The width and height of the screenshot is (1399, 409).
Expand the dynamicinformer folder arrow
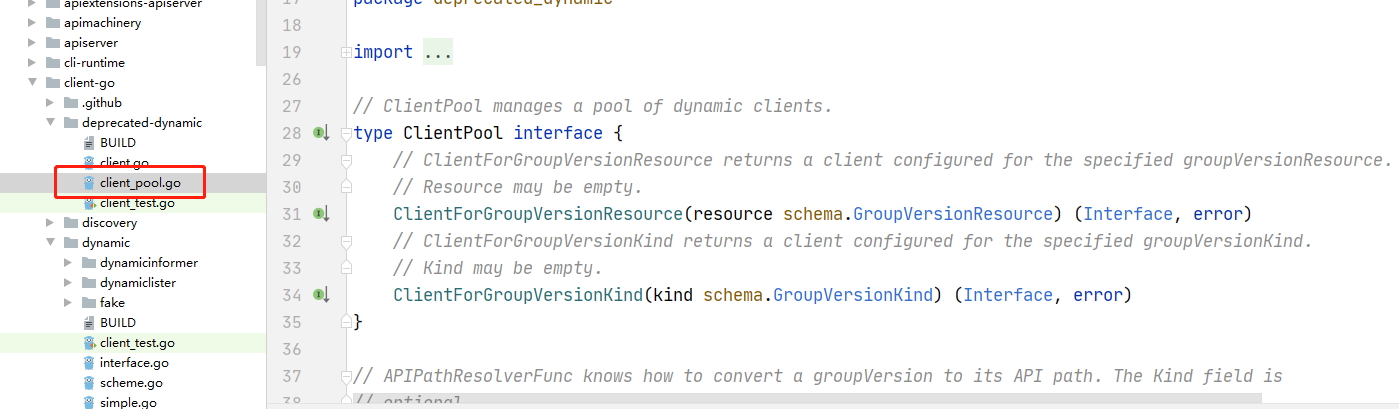coord(68,263)
